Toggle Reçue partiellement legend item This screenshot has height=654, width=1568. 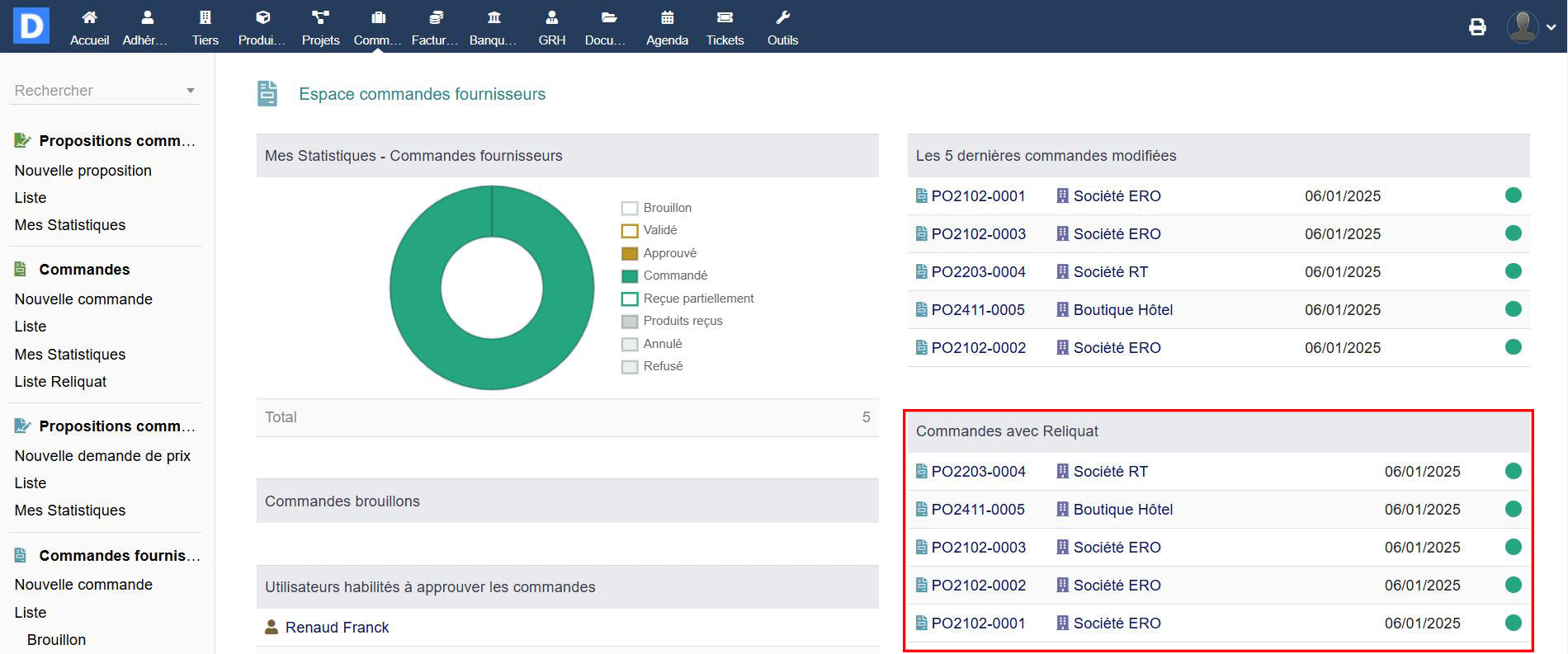[697, 299]
